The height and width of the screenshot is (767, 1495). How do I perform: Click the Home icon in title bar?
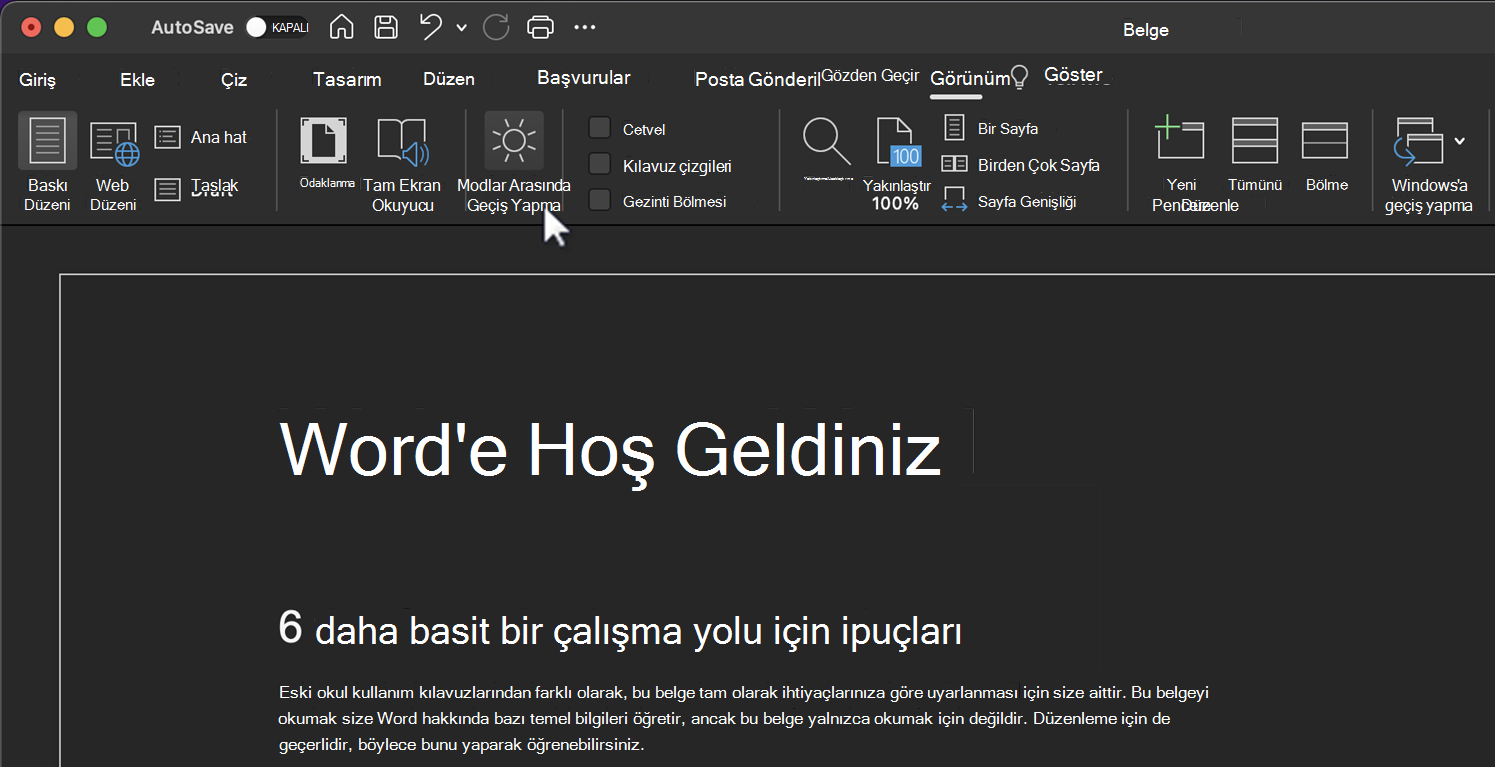tap(341, 27)
